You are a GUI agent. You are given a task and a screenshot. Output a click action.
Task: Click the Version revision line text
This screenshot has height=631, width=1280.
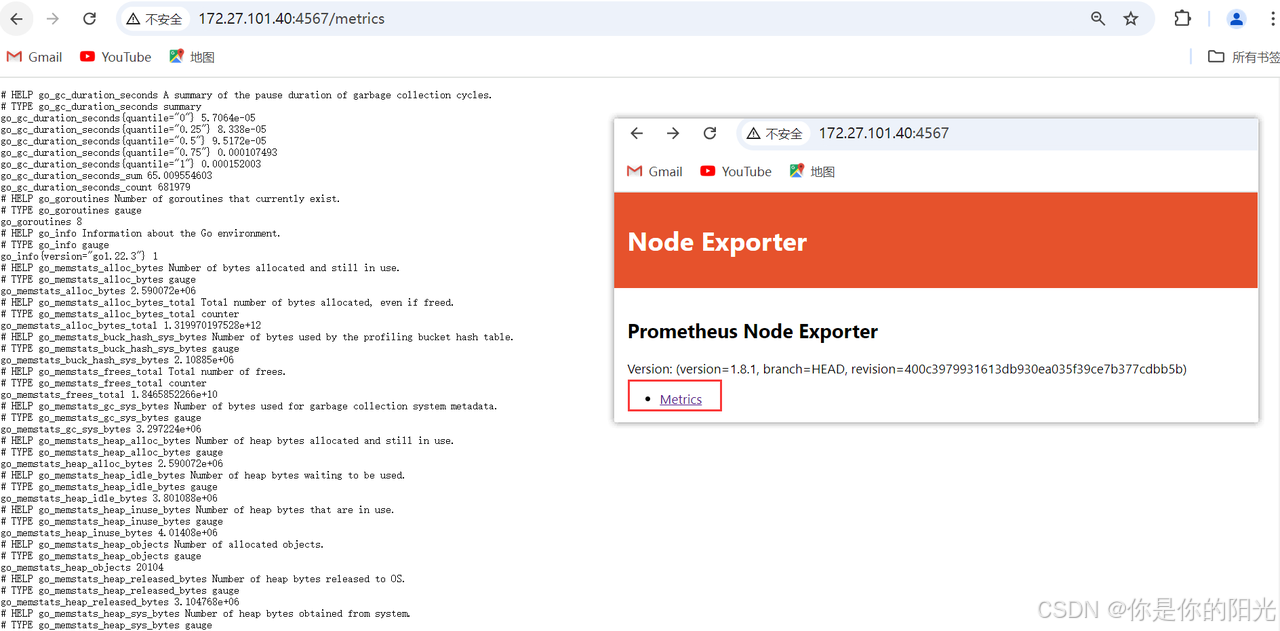click(907, 369)
